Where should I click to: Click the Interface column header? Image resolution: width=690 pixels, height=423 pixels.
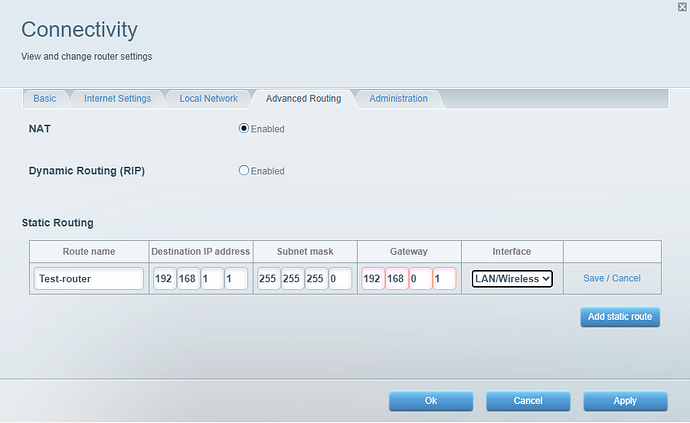pos(512,251)
